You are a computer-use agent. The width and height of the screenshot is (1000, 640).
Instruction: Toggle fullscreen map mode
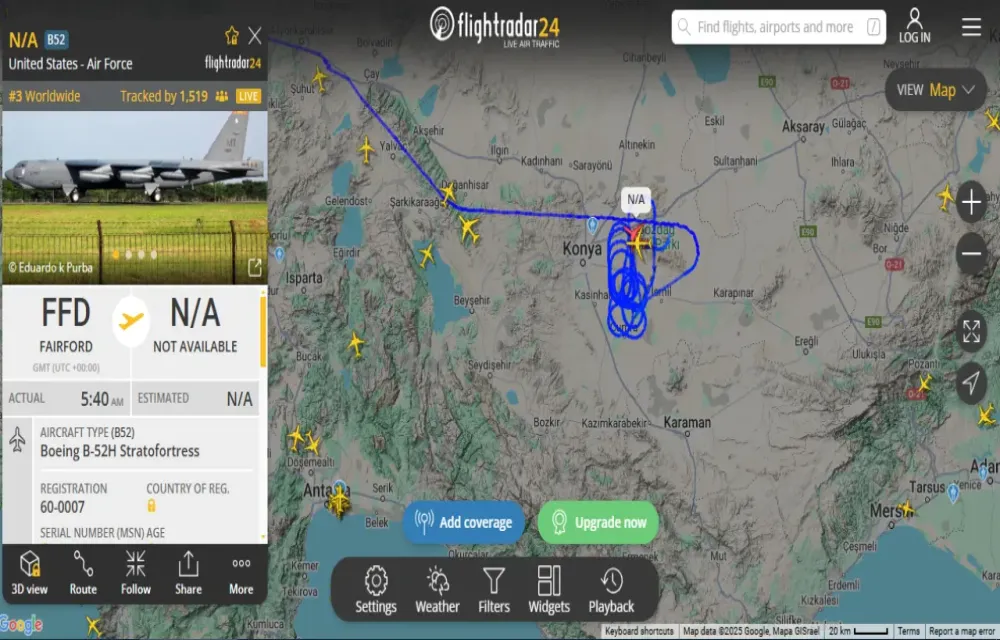[x=971, y=331]
